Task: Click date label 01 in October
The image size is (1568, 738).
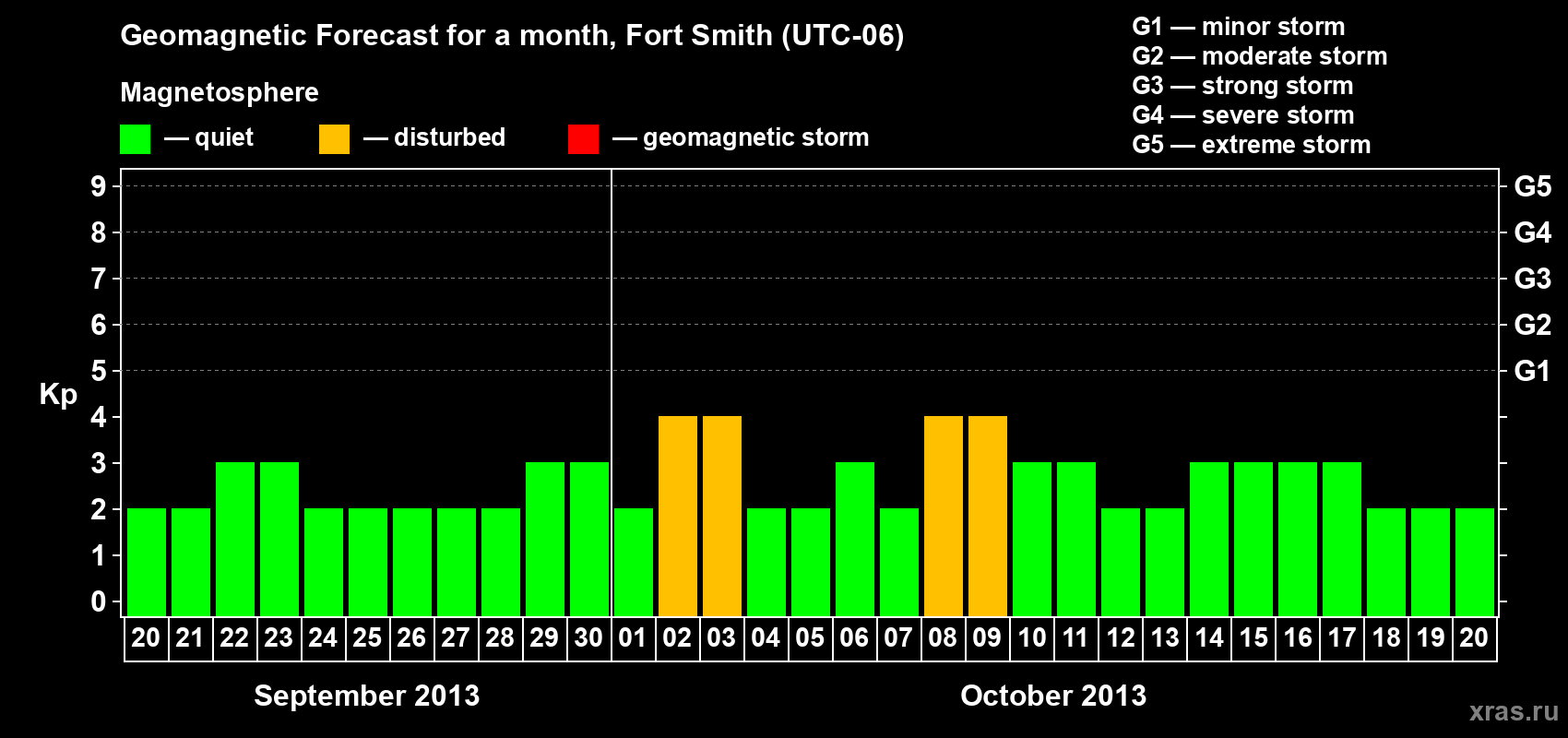Action: tap(633, 637)
